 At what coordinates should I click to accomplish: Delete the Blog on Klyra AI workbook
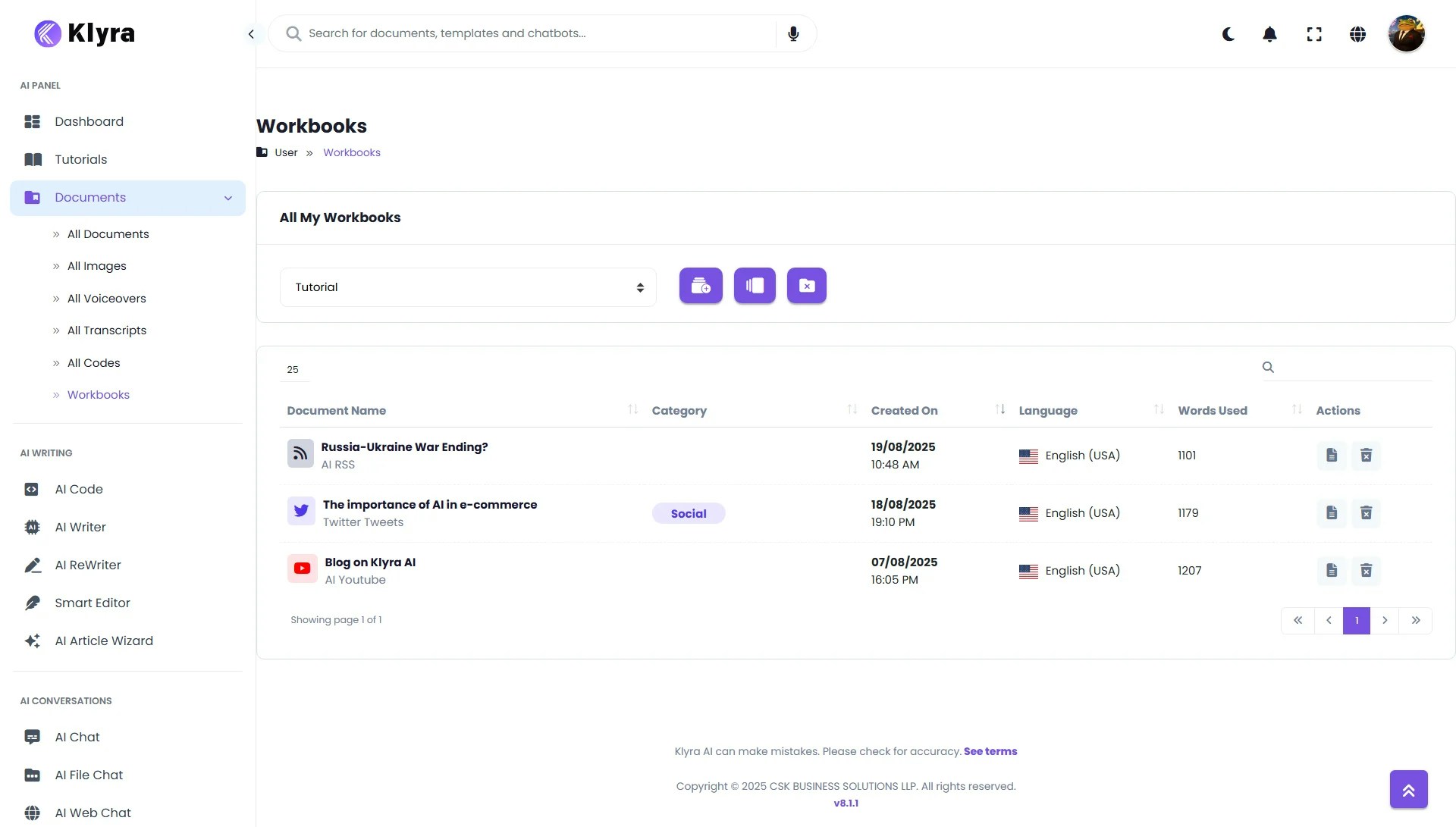[x=1366, y=570]
